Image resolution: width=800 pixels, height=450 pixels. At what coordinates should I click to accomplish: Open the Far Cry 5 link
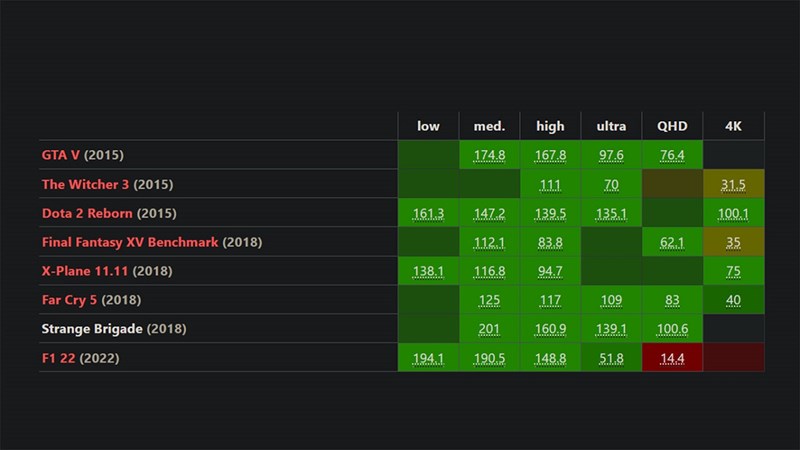point(69,300)
